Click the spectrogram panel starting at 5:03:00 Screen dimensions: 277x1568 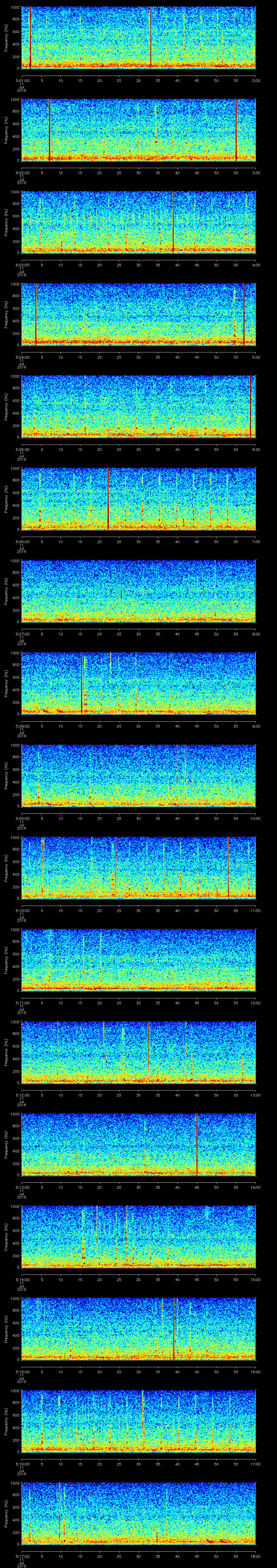pyautogui.click(x=139, y=222)
